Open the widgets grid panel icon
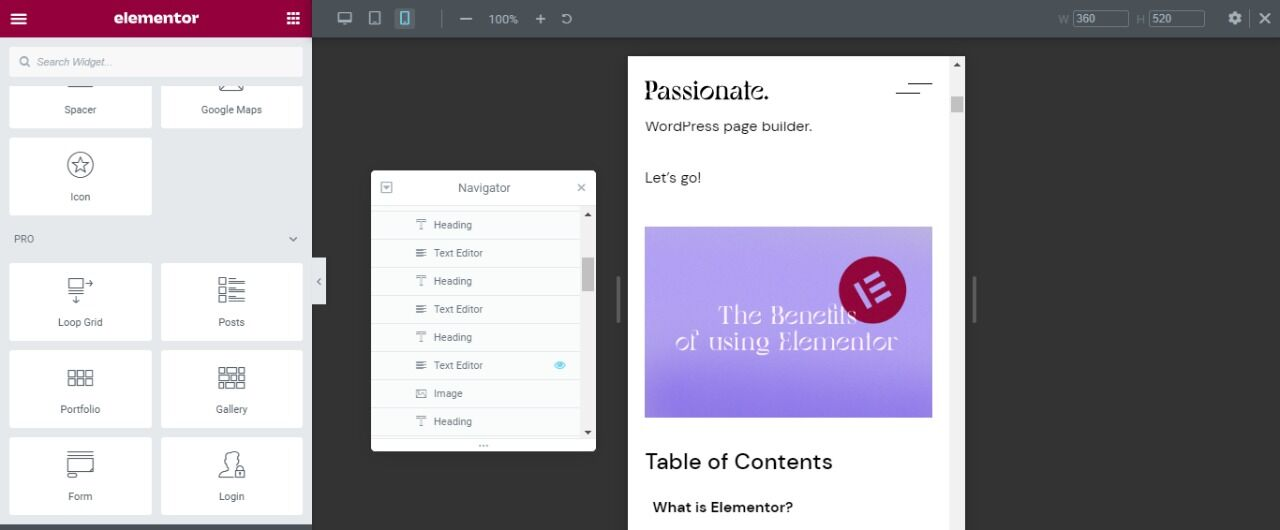Image resolution: width=1280 pixels, height=530 pixels. pos(293,18)
